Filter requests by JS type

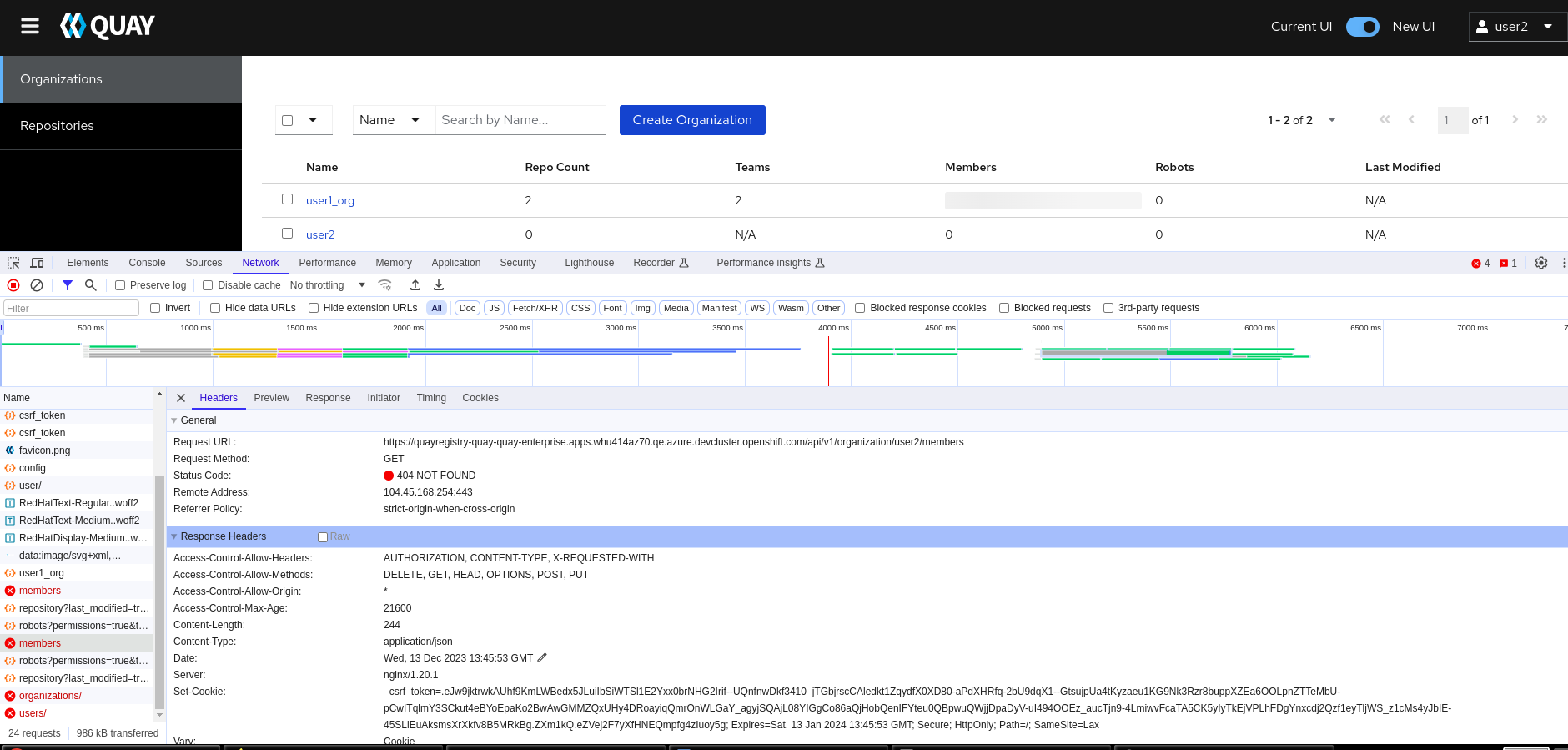(495, 308)
